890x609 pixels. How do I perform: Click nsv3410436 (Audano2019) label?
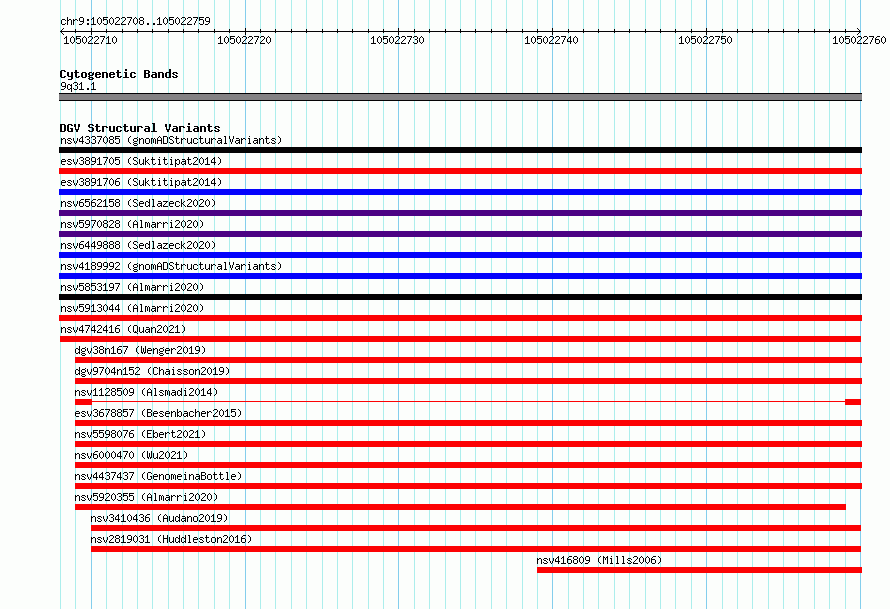click(x=159, y=518)
